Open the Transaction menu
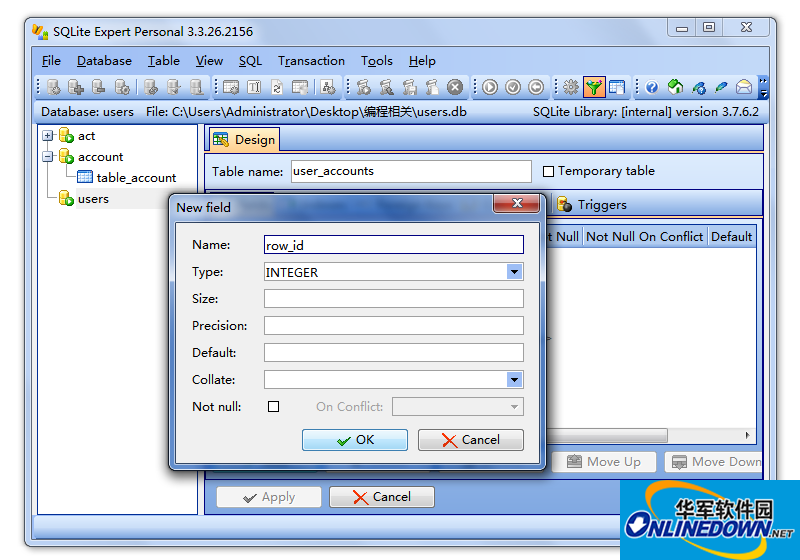The height and width of the screenshot is (560, 800). [311, 61]
